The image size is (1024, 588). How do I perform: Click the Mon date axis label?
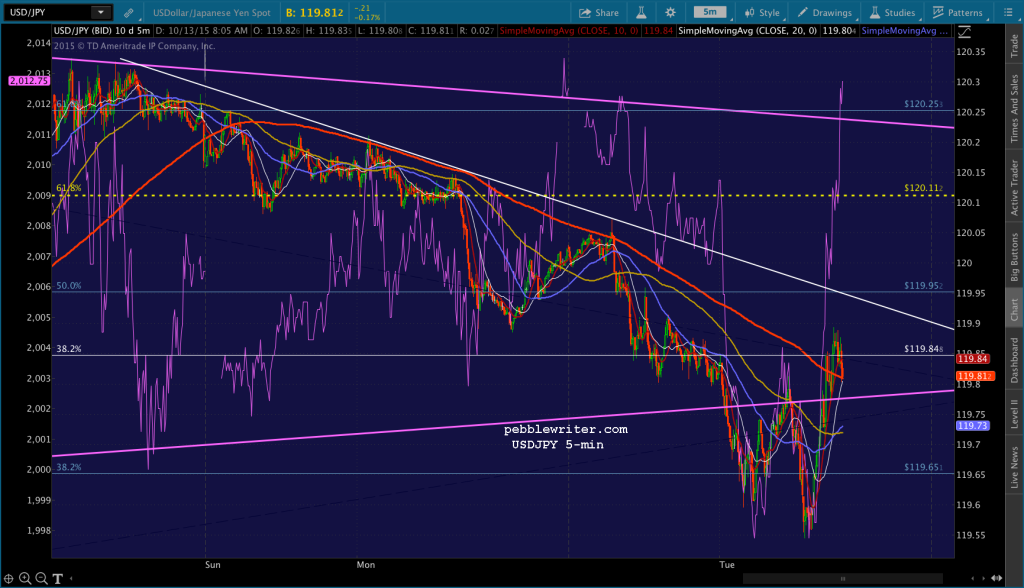pos(366,564)
